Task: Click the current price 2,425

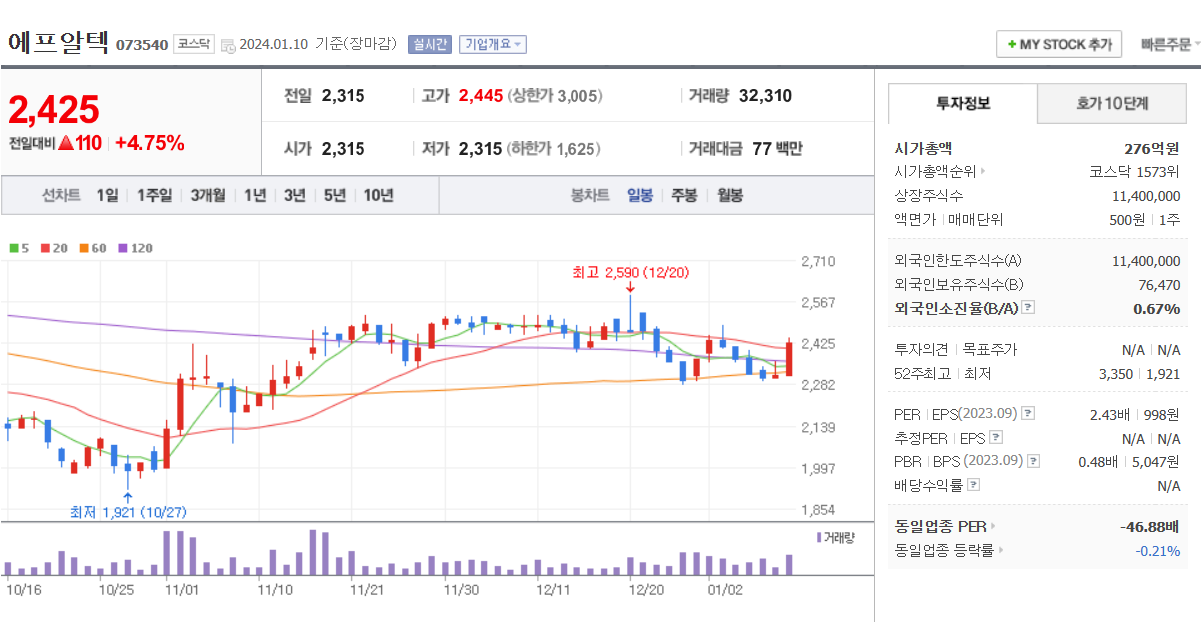Action: tap(54, 109)
